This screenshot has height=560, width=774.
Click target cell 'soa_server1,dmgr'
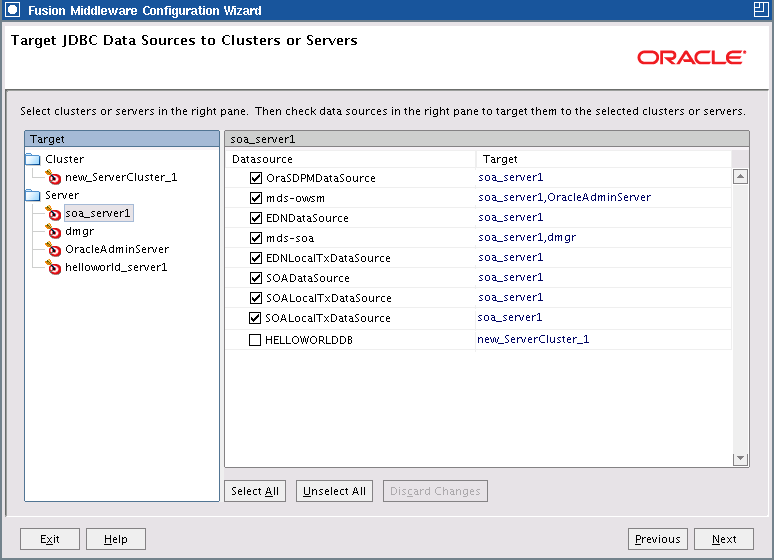(x=527, y=238)
